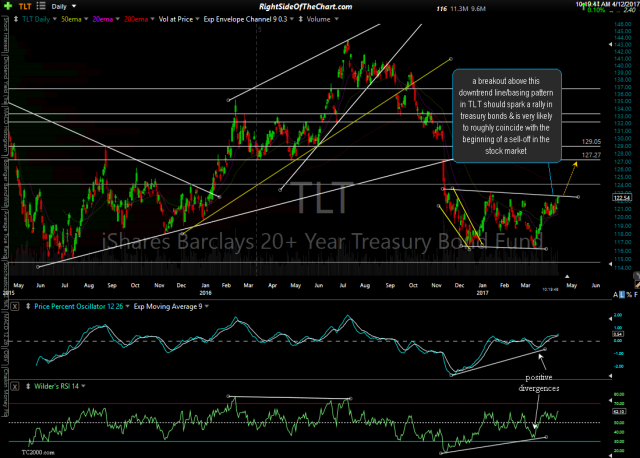Expand the Price Percent Oscillator dropdown arrow
The height and width of the screenshot is (458, 640).
click(127, 306)
